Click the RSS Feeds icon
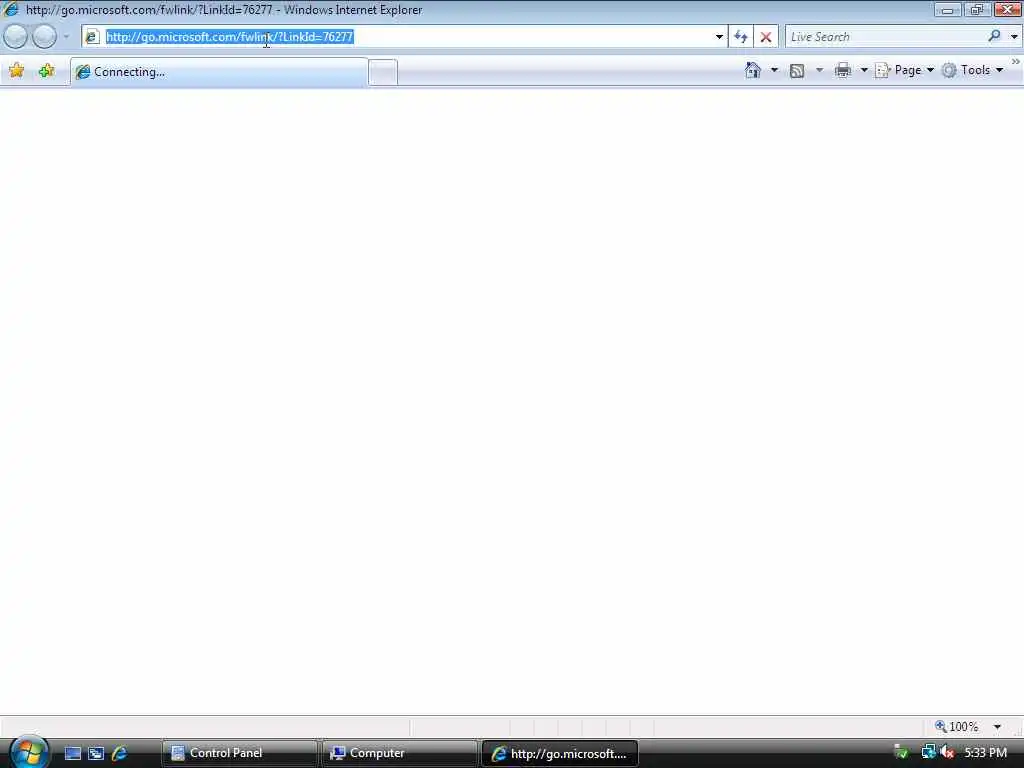This screenshot has width=1024, height=768. pos(797,71)
